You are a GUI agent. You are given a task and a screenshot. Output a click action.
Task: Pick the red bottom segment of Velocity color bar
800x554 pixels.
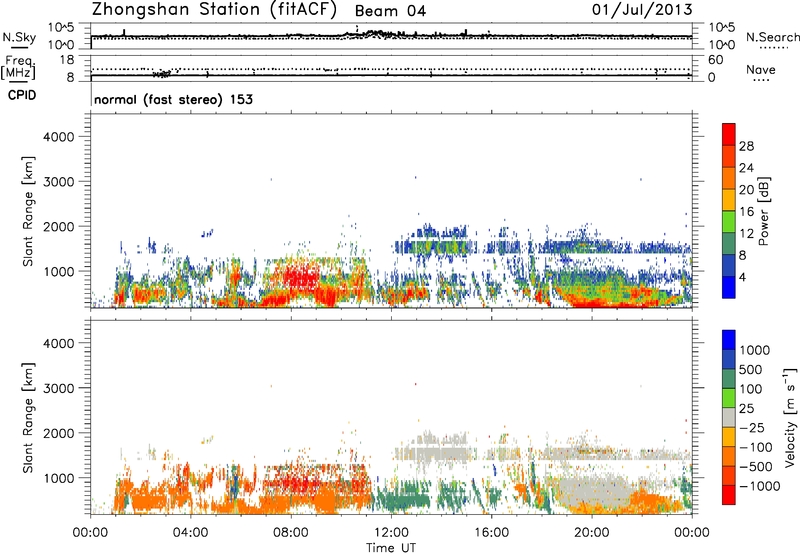pyautogui.click(x=729, y=495)
